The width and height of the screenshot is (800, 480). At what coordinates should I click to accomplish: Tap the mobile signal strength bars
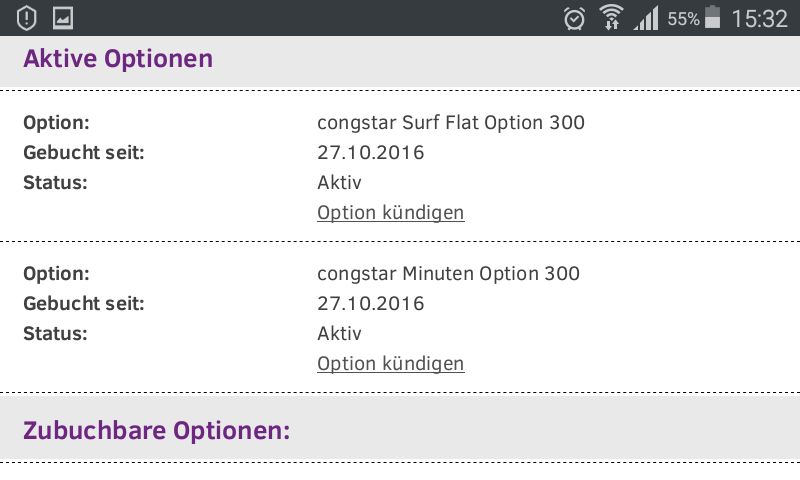[x=647, y=18]
